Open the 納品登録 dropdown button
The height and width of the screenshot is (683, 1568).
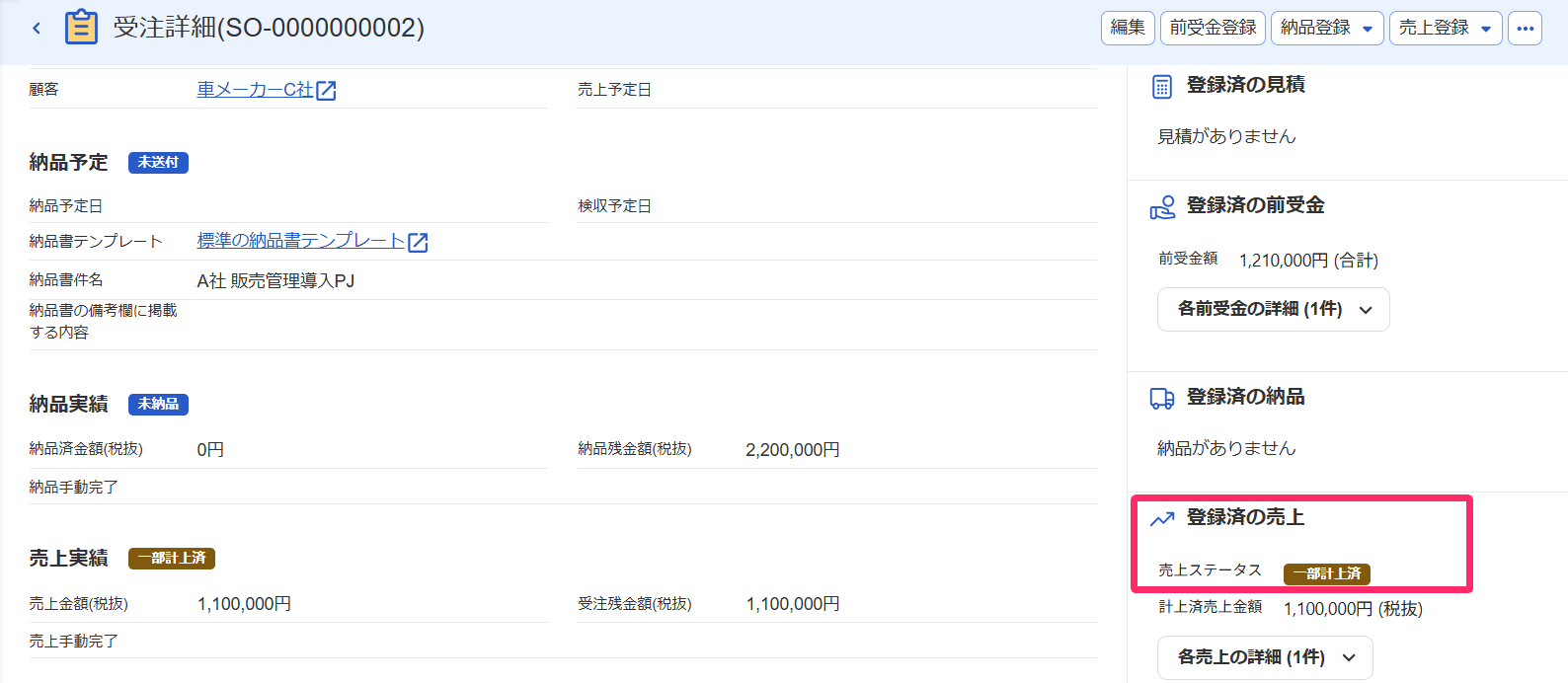pyautogui.click(x=1327, y=28)
